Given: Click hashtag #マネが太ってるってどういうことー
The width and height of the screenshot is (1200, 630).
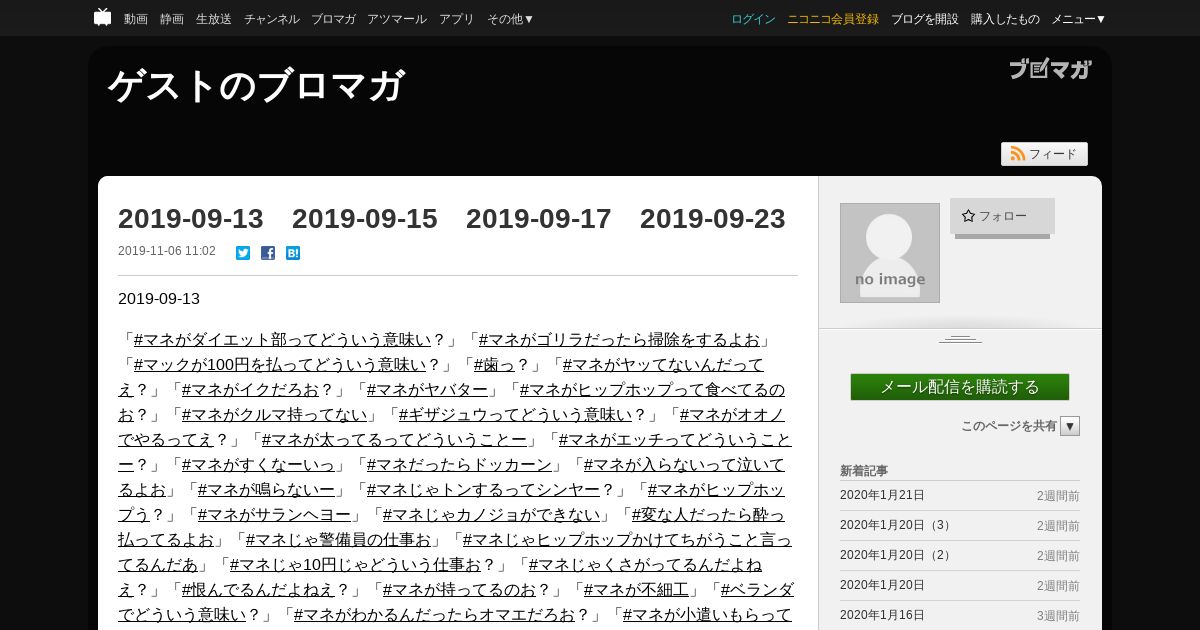Looking at the screenshot, I should click(394, 440).
